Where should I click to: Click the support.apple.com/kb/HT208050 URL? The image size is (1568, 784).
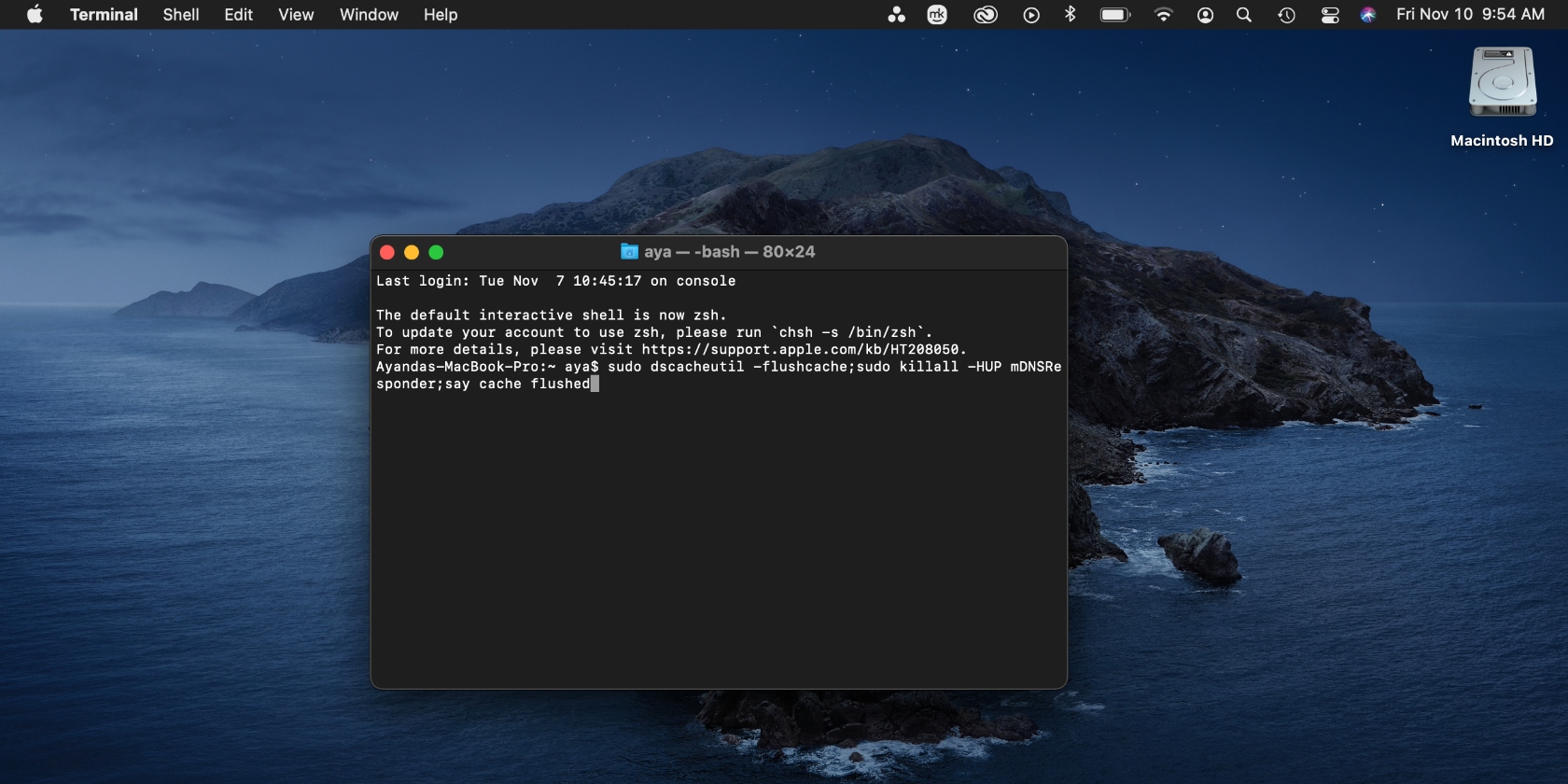[x=800, y=350]
